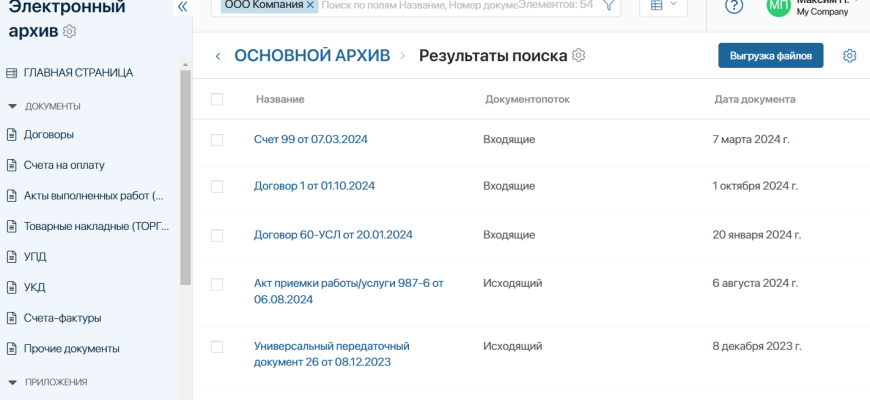
Task: Open the help question mark icon
Action: coord(734,6)
